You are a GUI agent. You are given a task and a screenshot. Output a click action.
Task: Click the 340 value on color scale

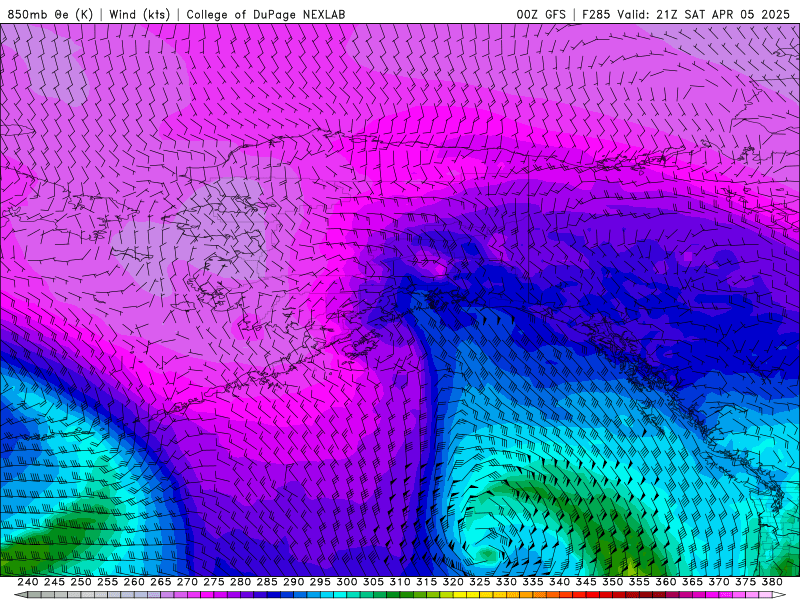[559, 582]
